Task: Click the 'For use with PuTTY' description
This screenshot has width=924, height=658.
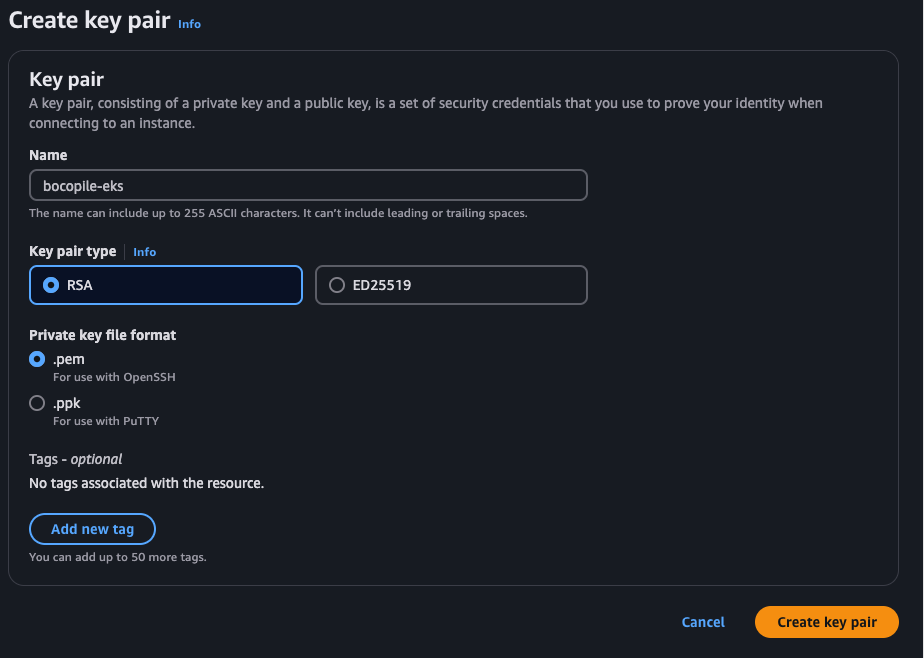Action: [x=106, y=421]
